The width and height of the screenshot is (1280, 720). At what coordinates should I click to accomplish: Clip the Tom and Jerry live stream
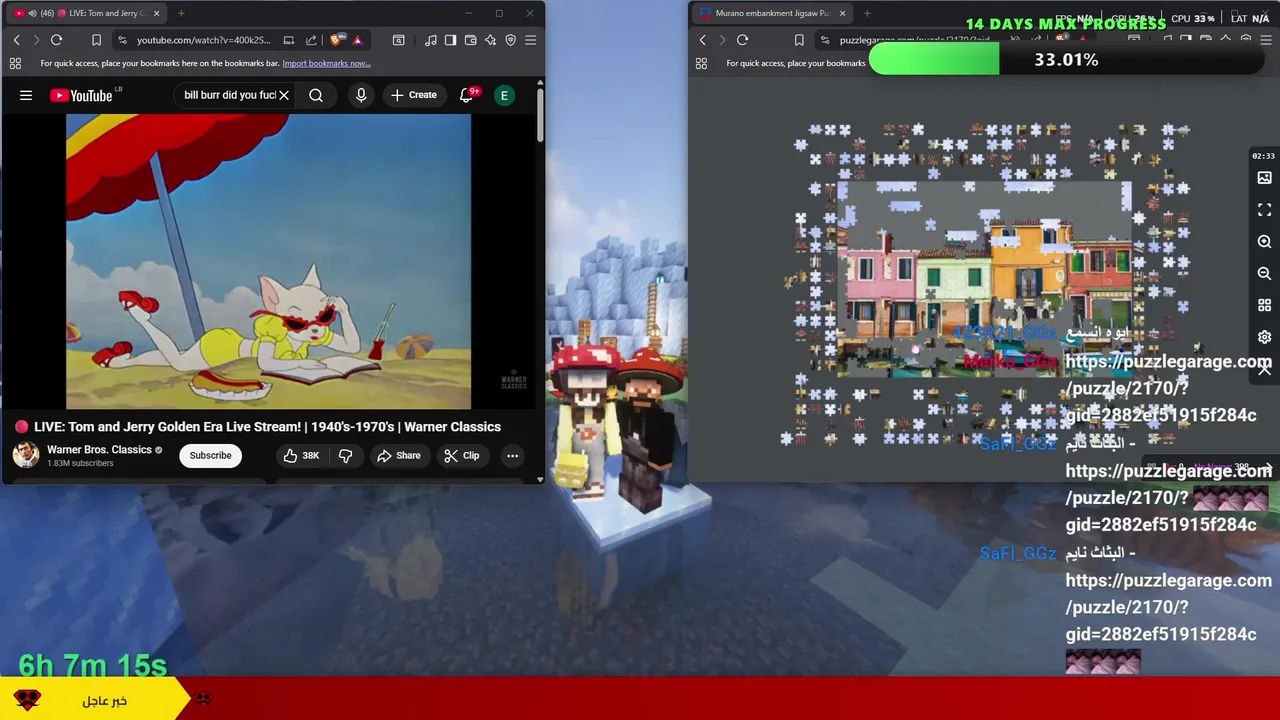coord(461,455)
